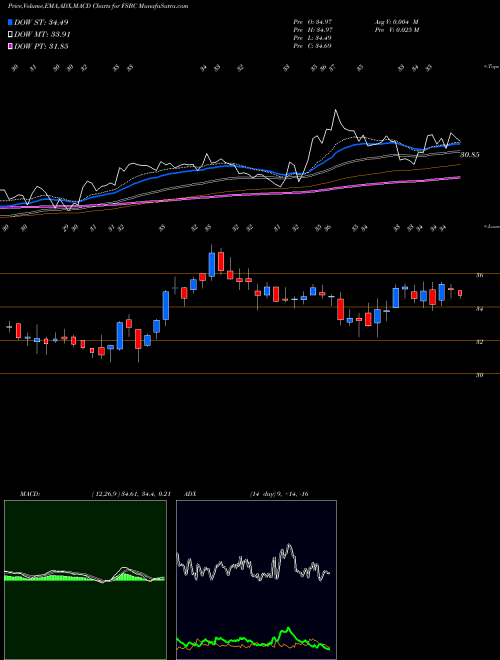Screen dimensions: 500x660
Task: Click the 36 price axis label
Action: coord(479,275)
